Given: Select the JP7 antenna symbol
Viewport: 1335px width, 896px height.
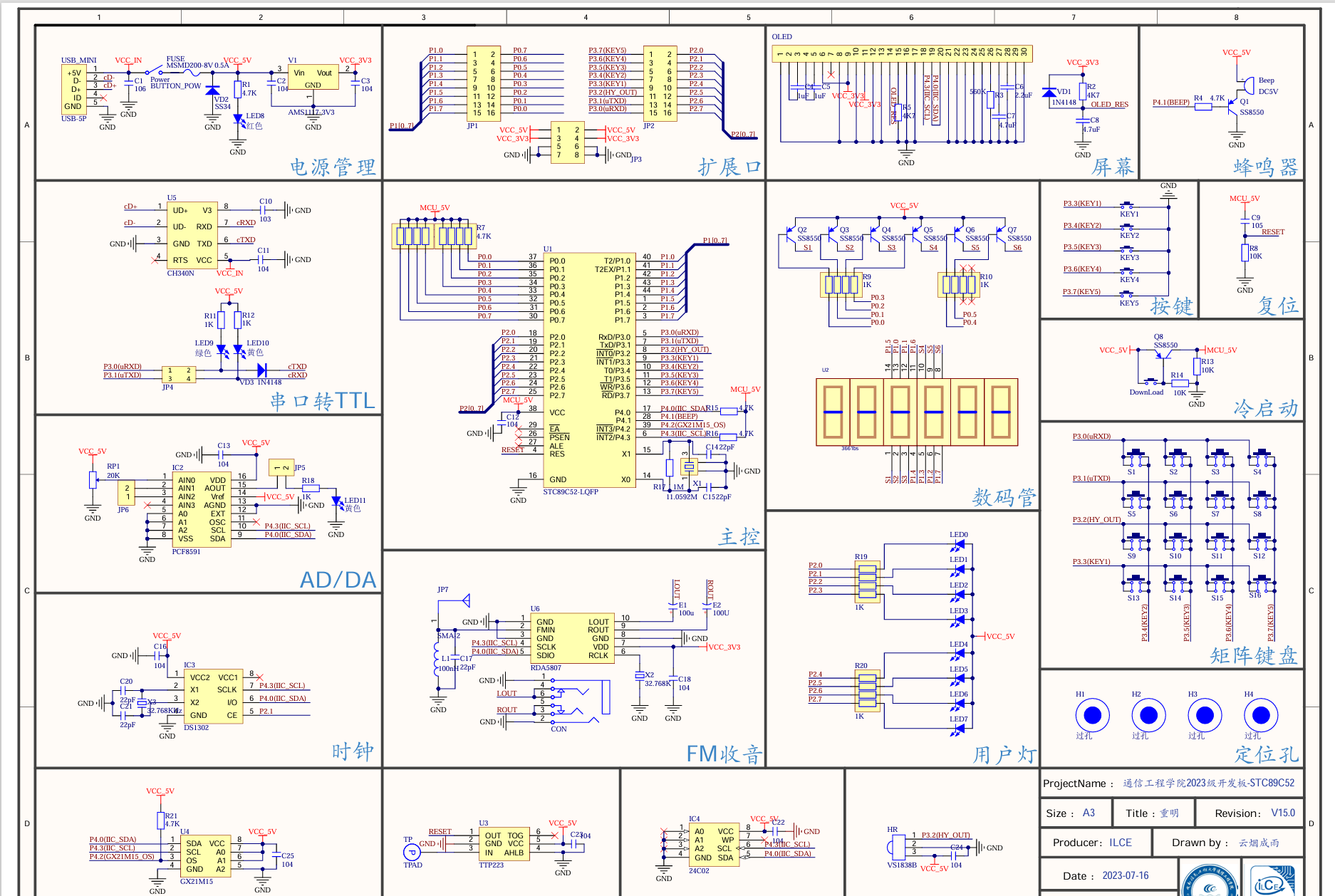Looking at the screenshot, I should coord(466,600).
